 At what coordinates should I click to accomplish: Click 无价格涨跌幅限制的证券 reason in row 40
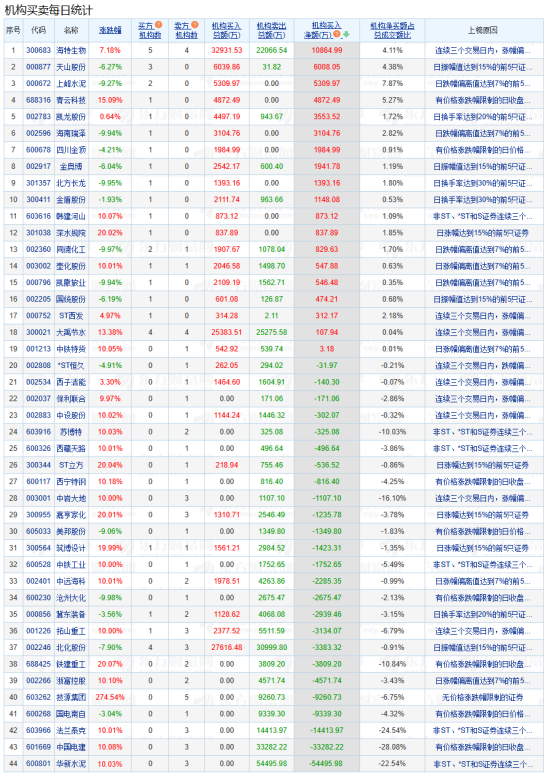482,698
